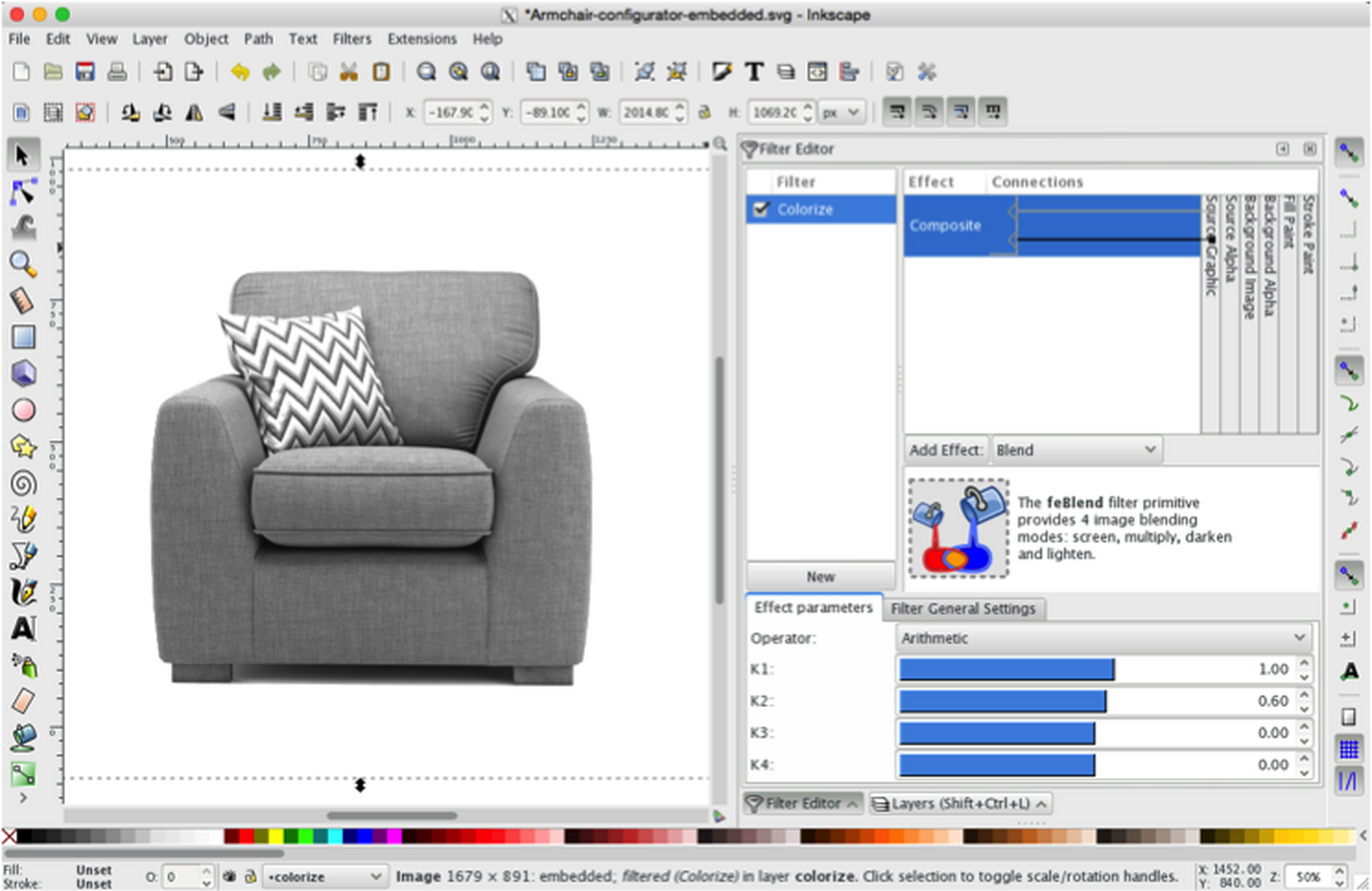The width and height of the screenshot is (1372, 891).
Task: Pick the Calligraphy tool
Action: click(23, 592)
